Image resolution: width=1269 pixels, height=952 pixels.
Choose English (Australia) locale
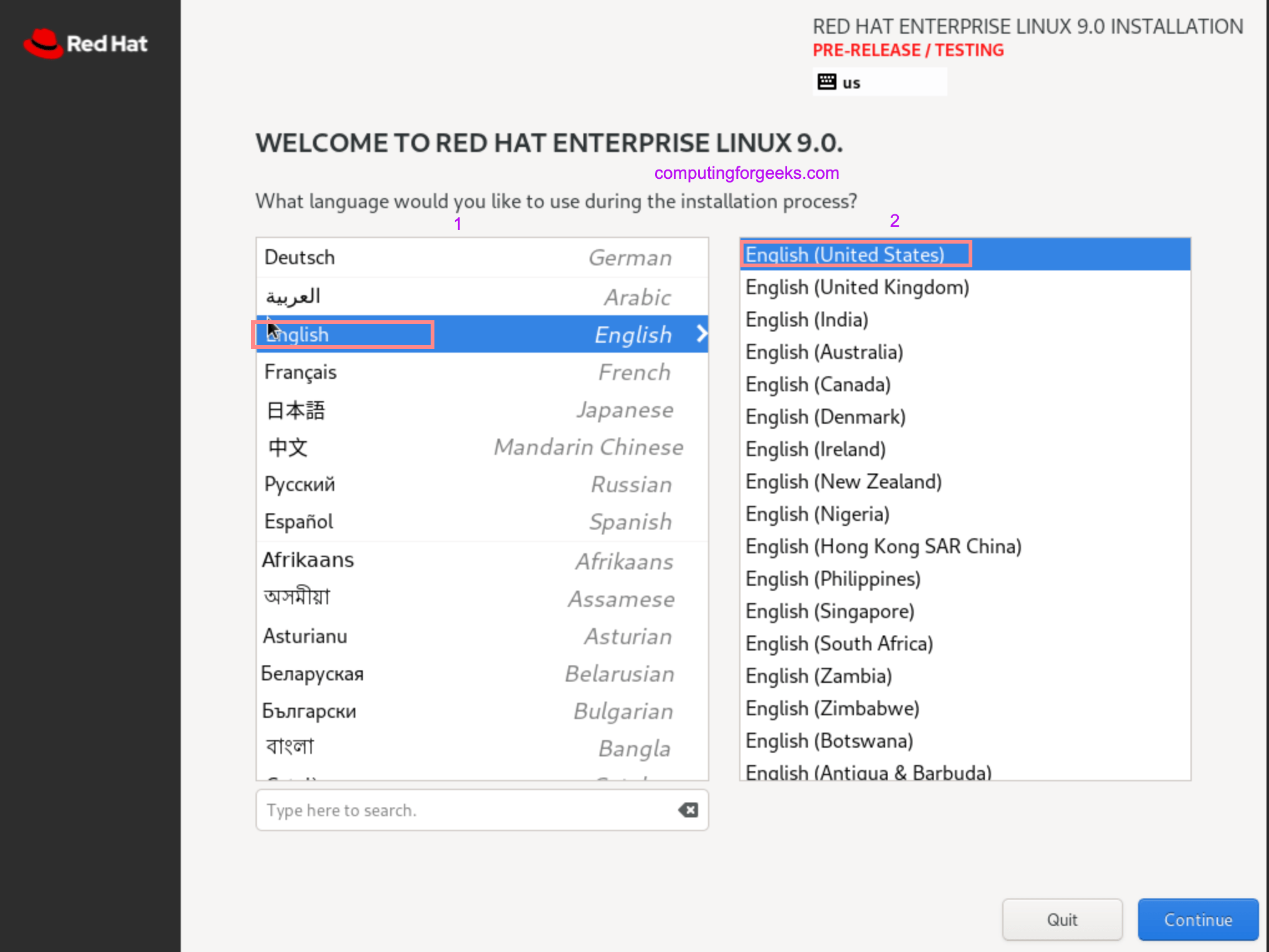coord(965,352)
